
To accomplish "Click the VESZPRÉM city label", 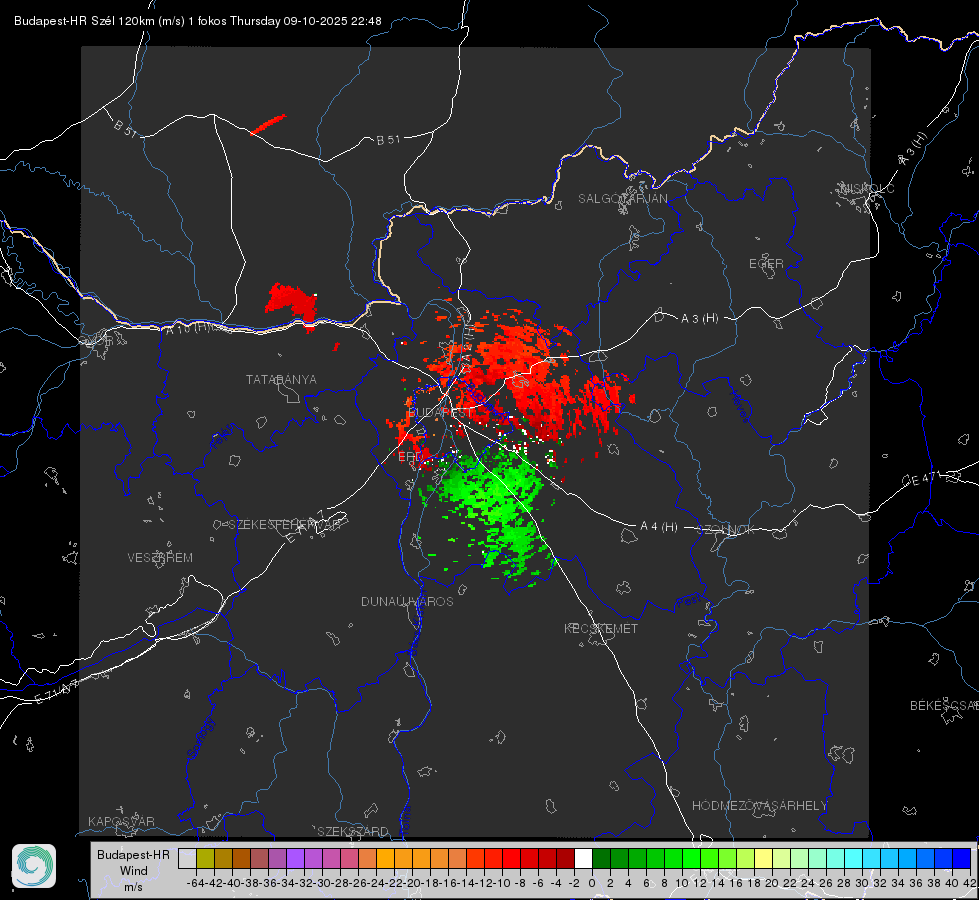I will point(160,557).
